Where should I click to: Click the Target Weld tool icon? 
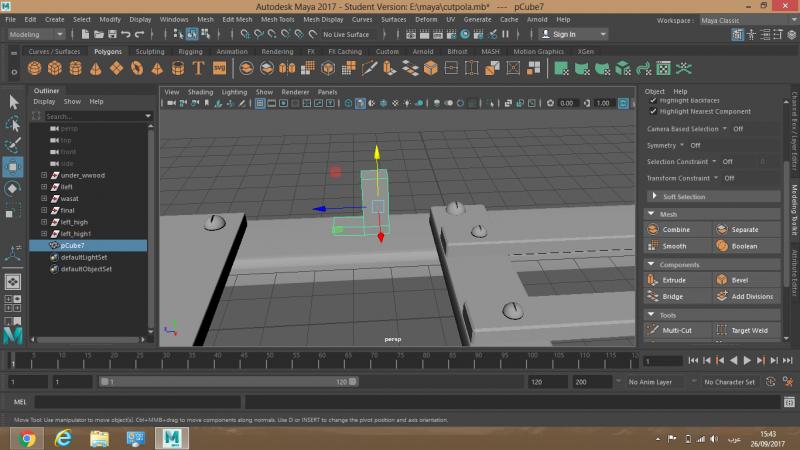pos(721,330)
